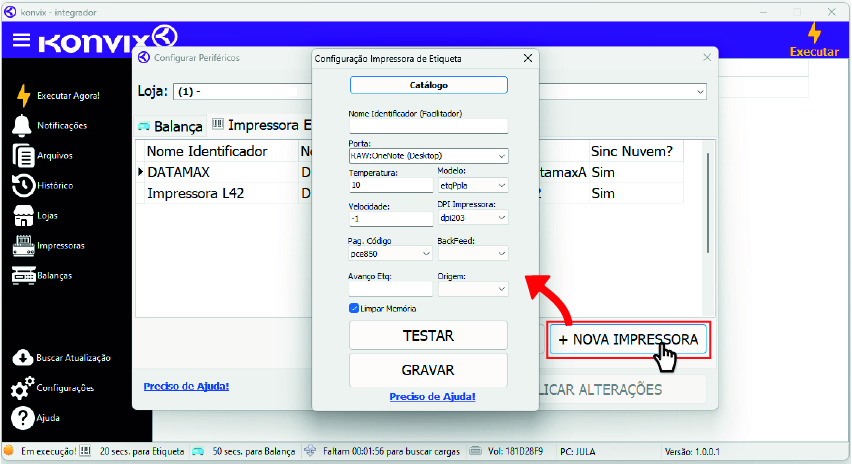Close the Configuração Impressora de Etiqueta dialog

coord(528,58)
